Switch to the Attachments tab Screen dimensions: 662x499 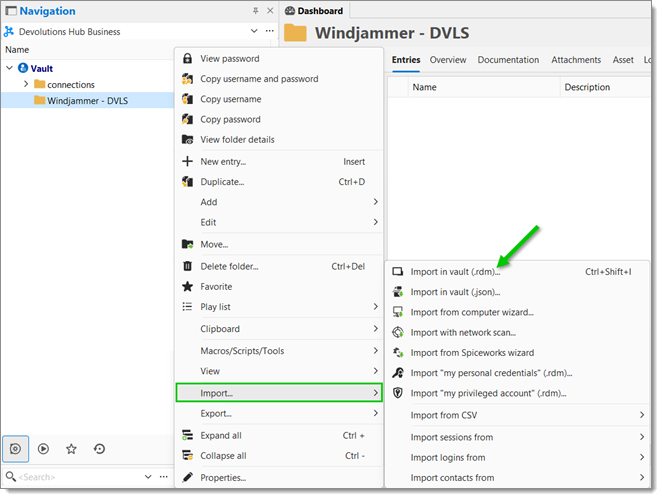(576, 60)
